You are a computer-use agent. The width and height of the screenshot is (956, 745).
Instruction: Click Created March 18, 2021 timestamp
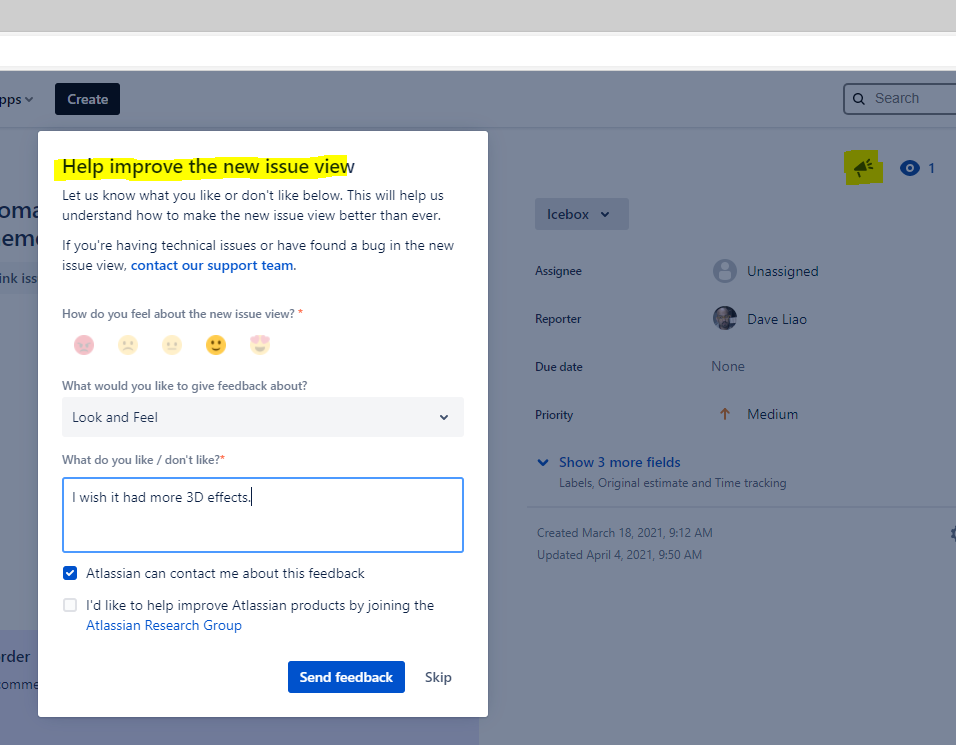point(624,533)
